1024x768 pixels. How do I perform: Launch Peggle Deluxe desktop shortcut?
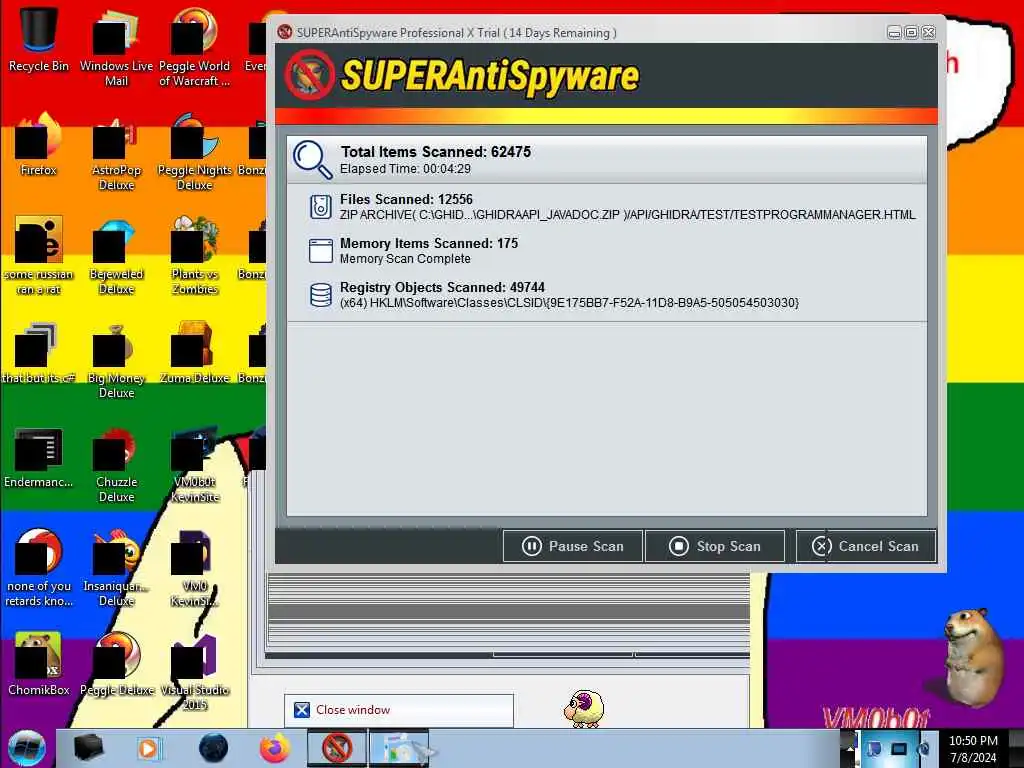point(116,665)
